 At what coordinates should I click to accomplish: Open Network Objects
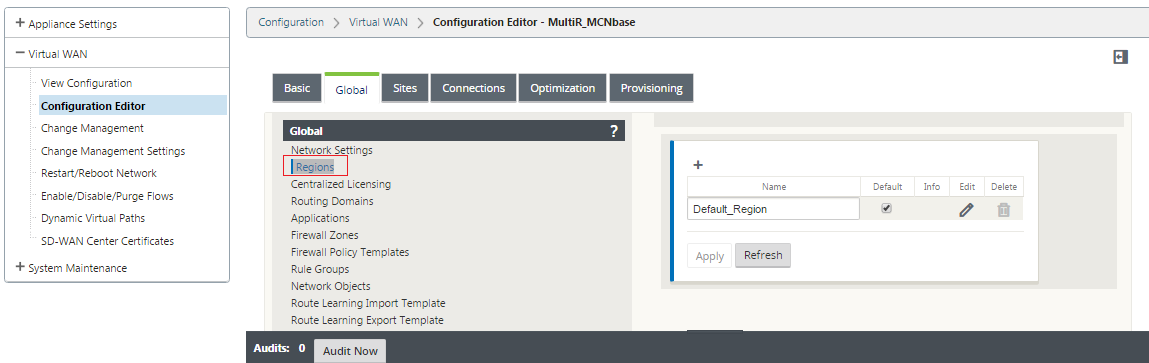tap(330, 286)
